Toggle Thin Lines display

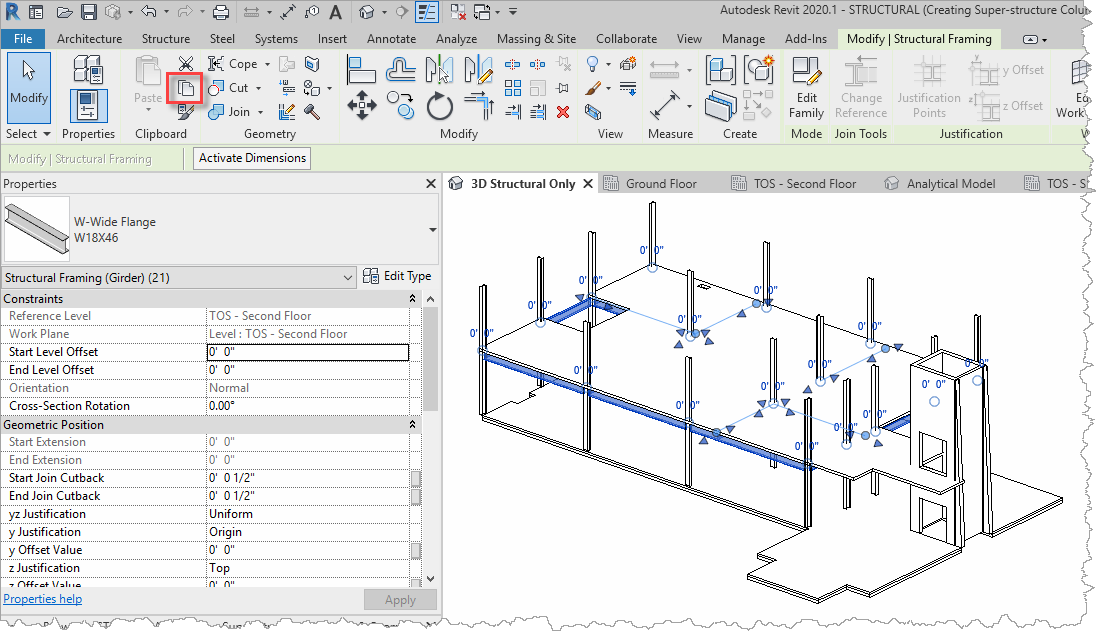tap(426, 12)
